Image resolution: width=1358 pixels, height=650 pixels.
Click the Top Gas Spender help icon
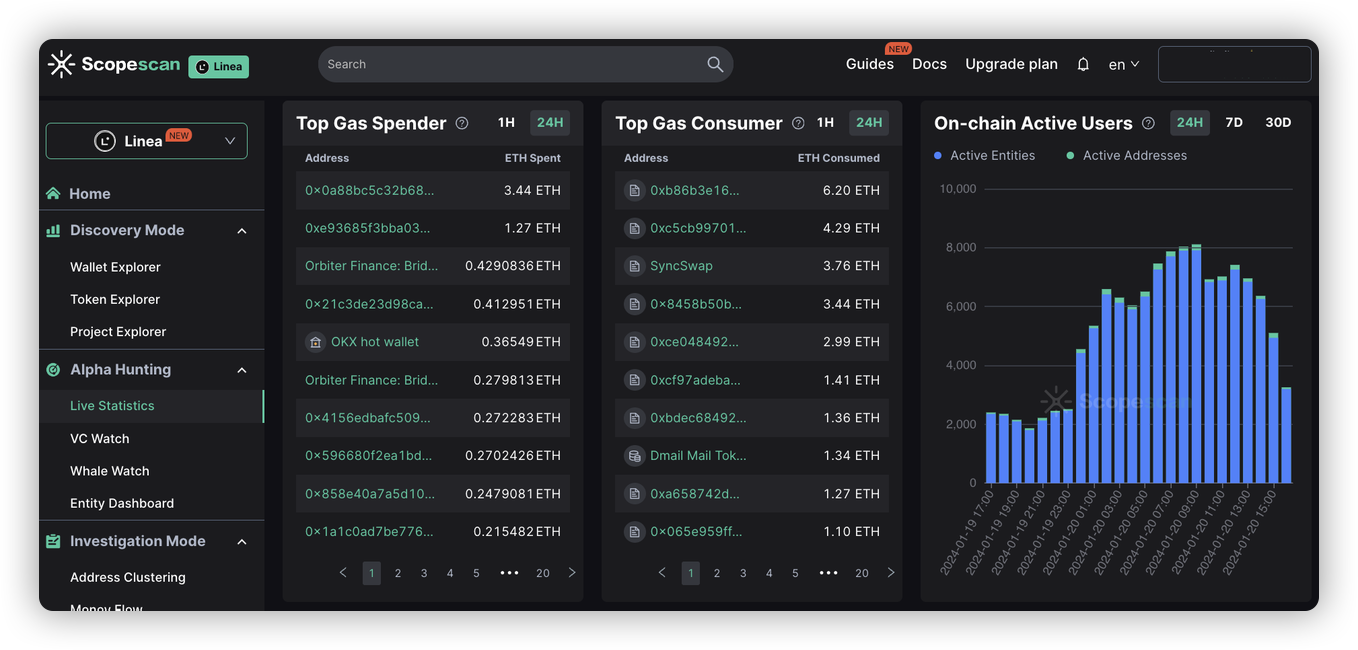point(462,123)
